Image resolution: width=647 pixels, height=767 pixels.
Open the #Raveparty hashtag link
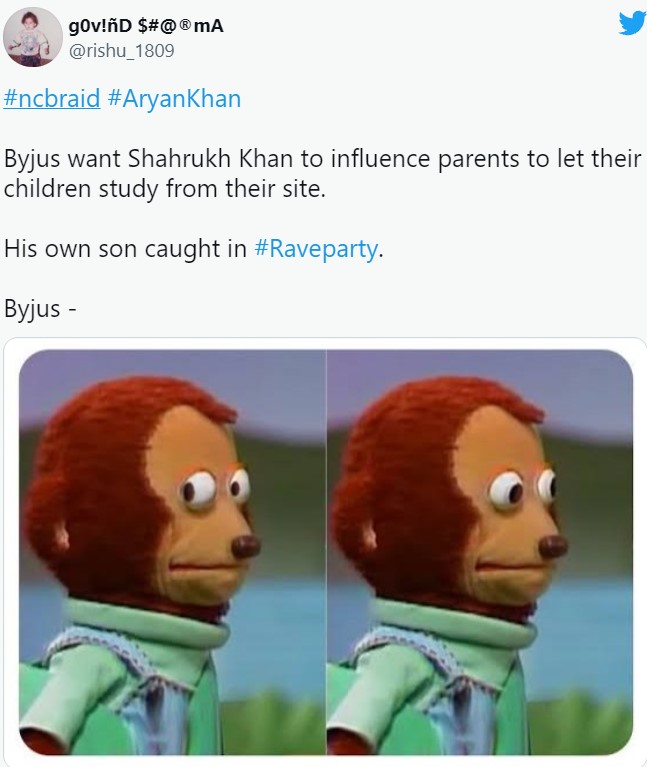tap(316, 248)
